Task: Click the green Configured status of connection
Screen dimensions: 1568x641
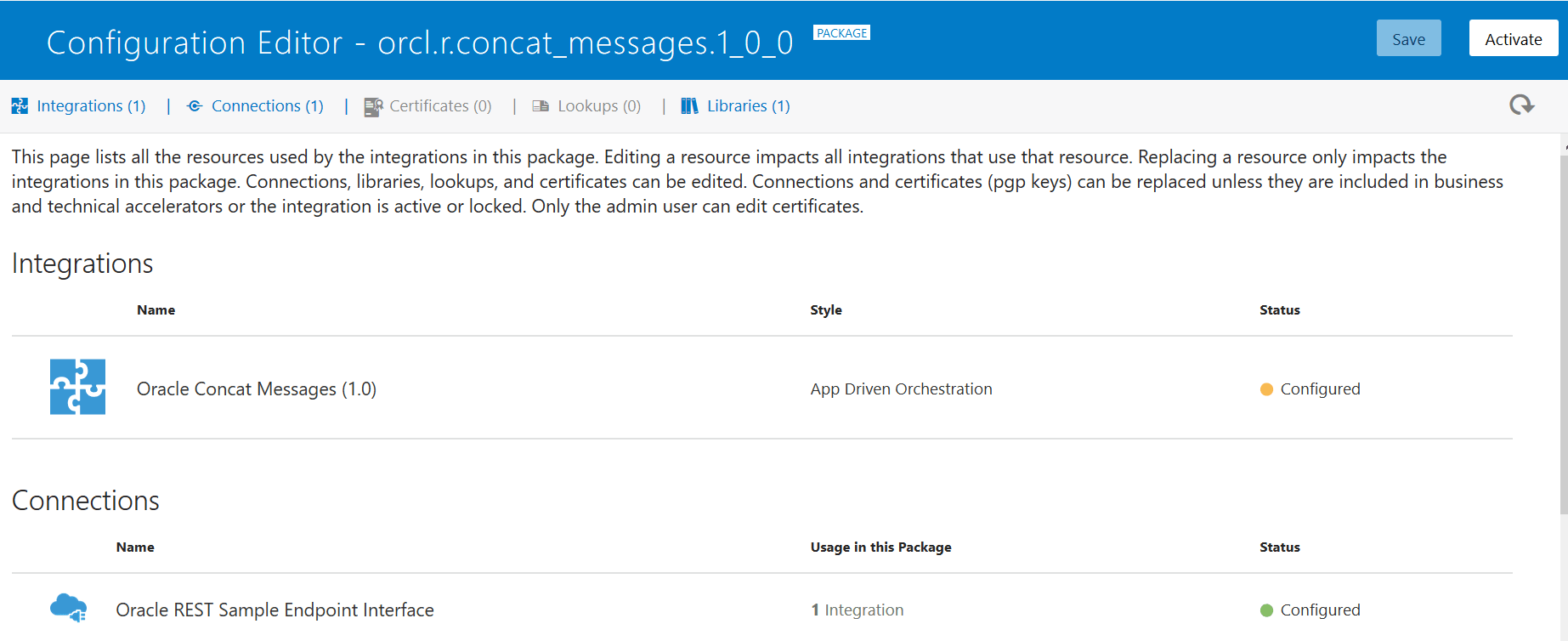Action: tap(1310, 610)
